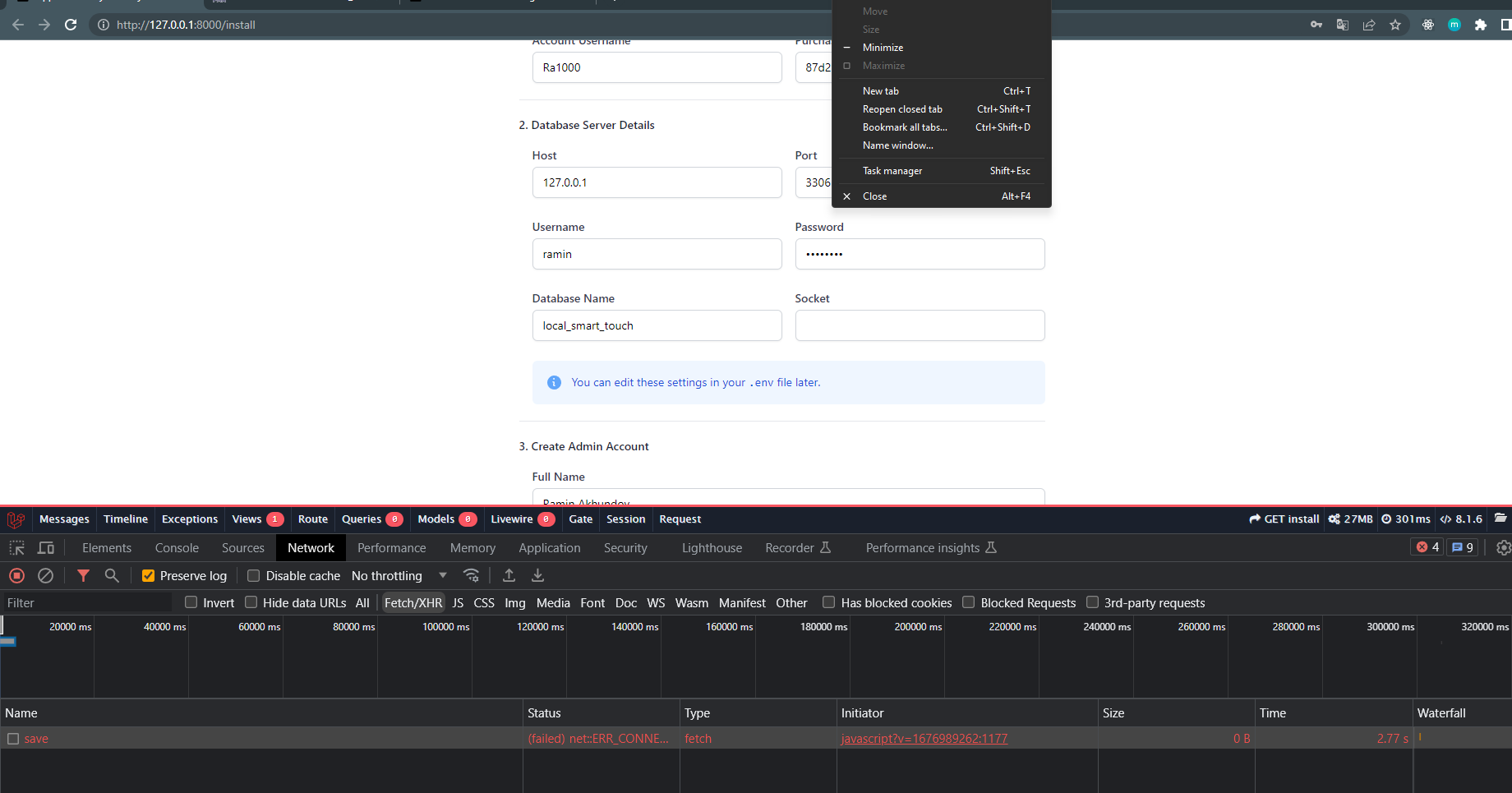Open network search magnifier
The image size is (1512, 793).
(112, 576)
